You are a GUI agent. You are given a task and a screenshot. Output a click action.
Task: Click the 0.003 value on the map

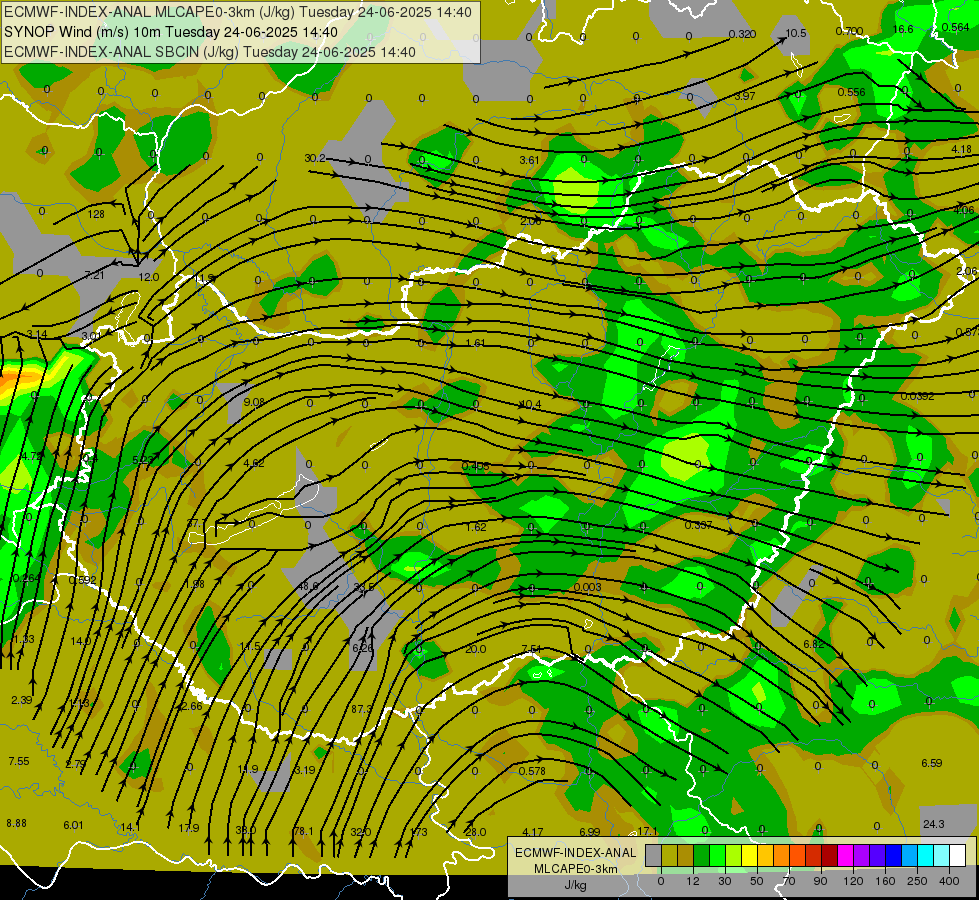coord(588,586)
